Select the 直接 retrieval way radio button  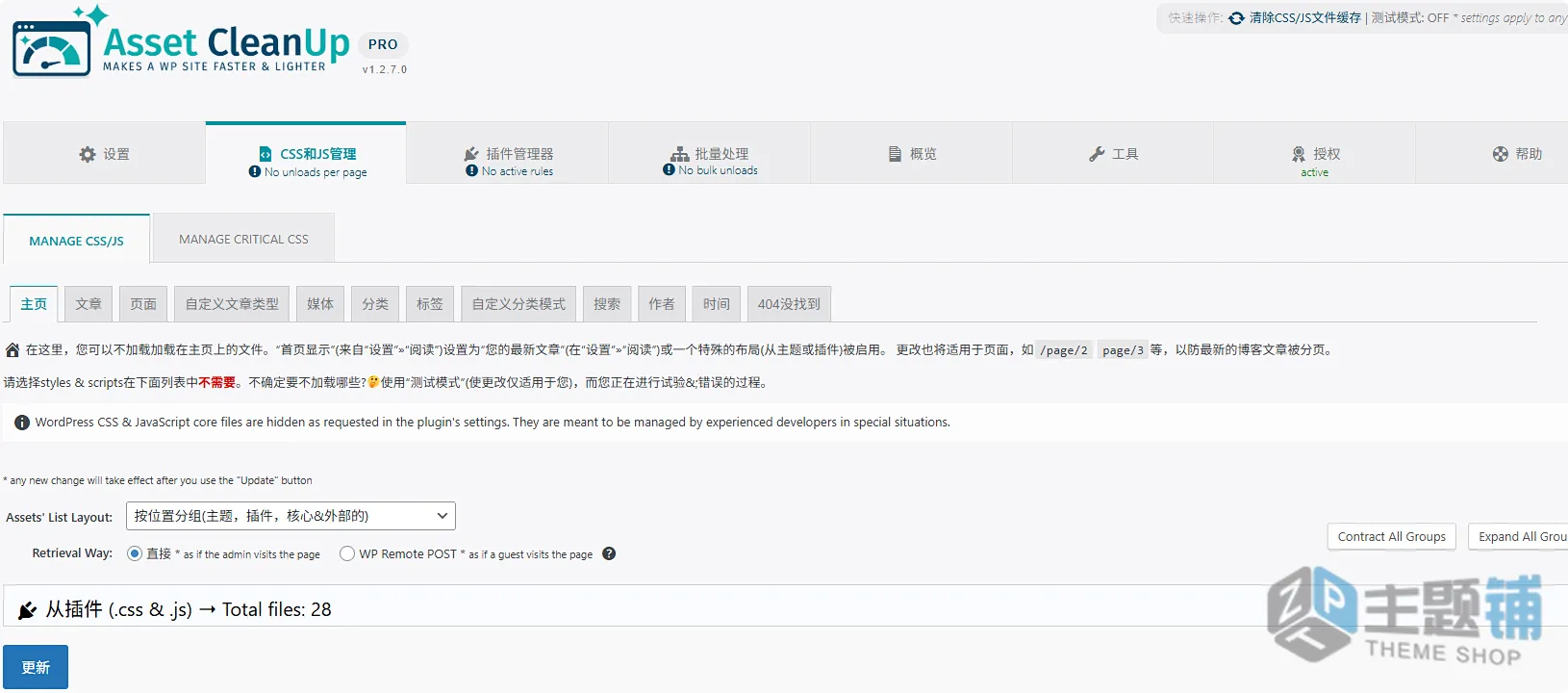[x=135, y=553]
